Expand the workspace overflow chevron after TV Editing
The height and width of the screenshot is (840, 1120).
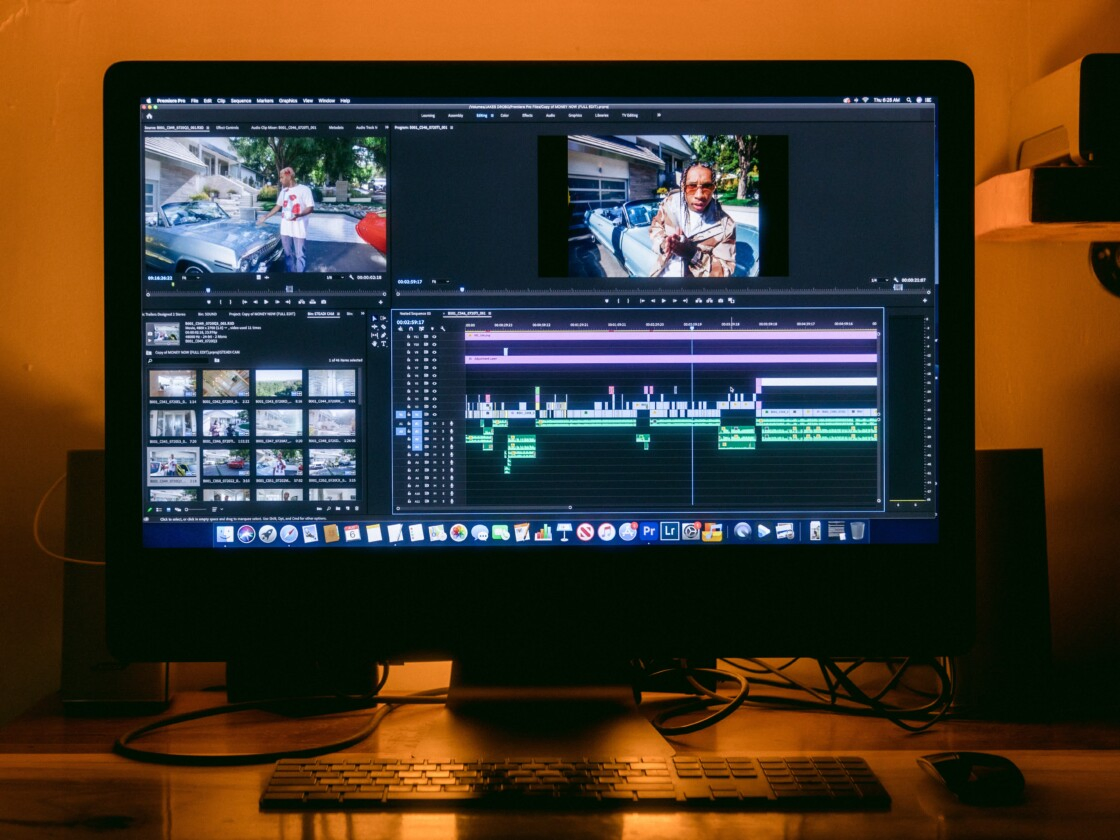tap(658, 115)
